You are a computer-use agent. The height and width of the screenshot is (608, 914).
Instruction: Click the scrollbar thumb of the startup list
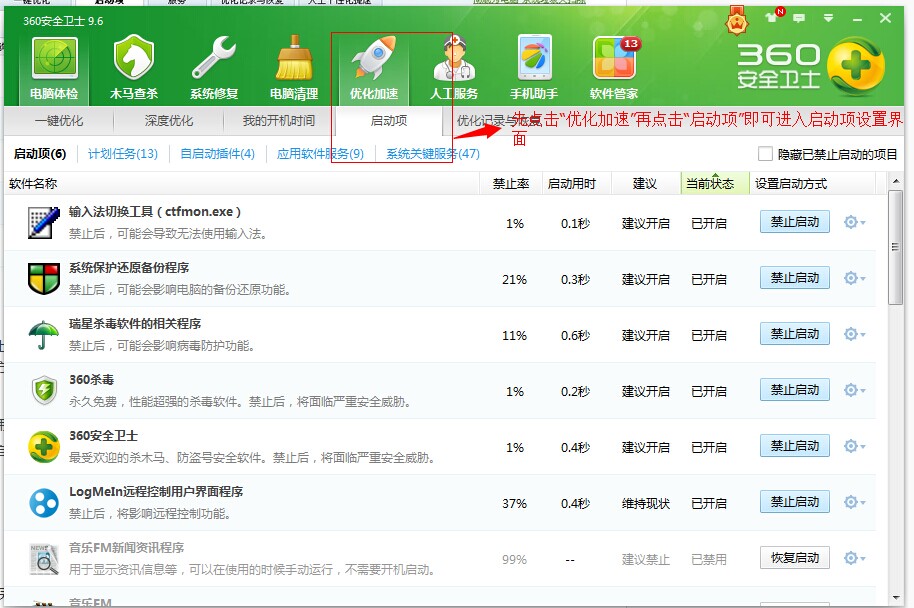895,247
